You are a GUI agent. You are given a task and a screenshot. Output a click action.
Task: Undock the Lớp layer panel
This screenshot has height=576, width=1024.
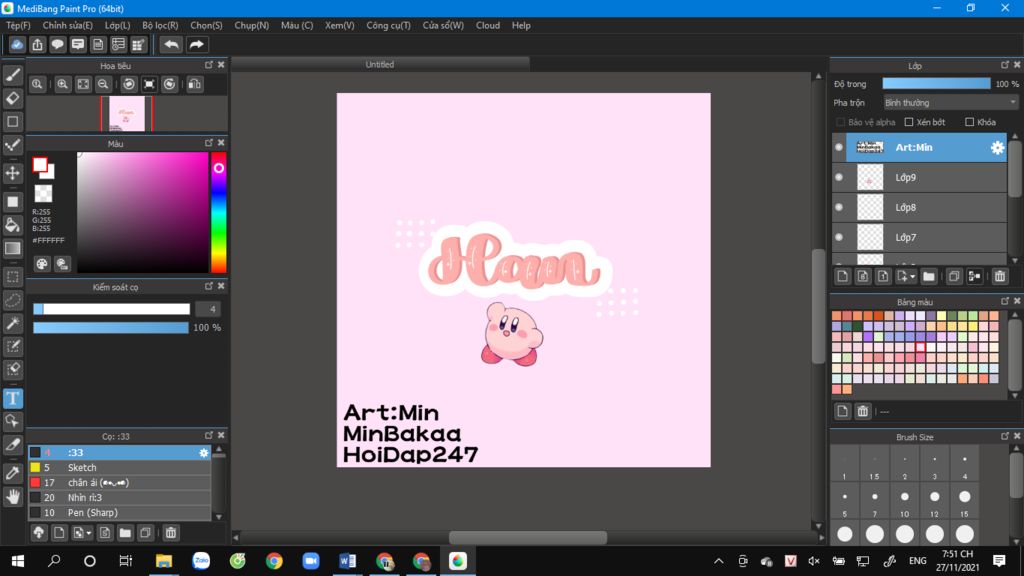(1004, 65)
